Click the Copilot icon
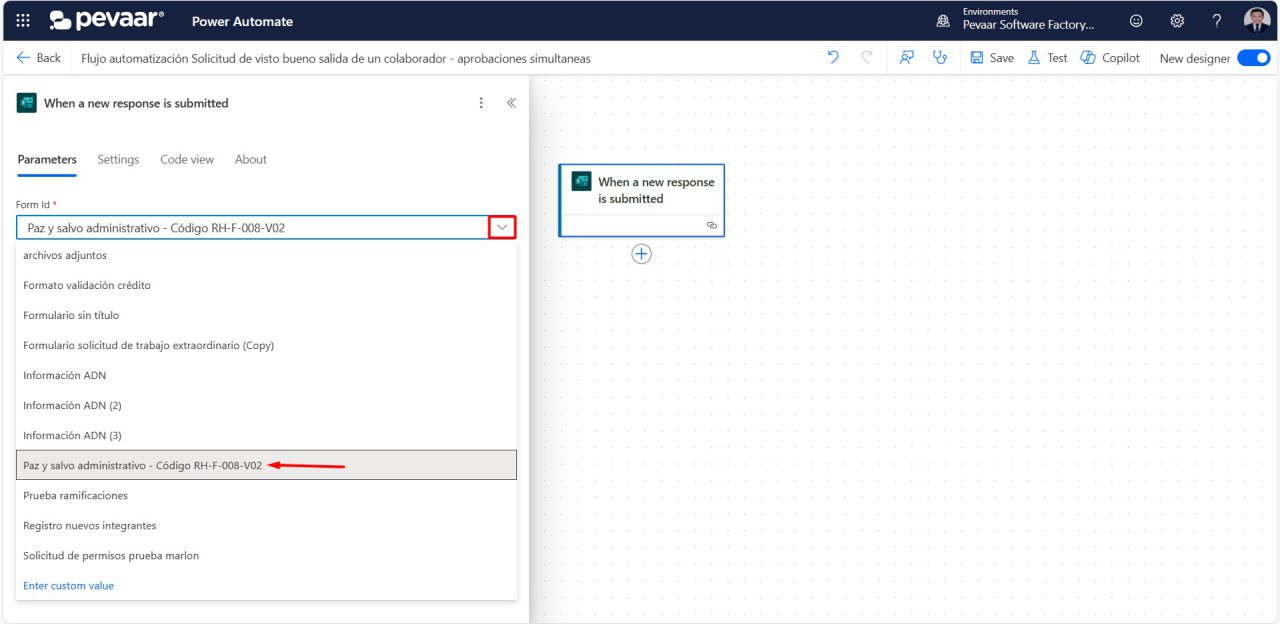Viewport: 1280px width, 624px height. click(1110, 58)
